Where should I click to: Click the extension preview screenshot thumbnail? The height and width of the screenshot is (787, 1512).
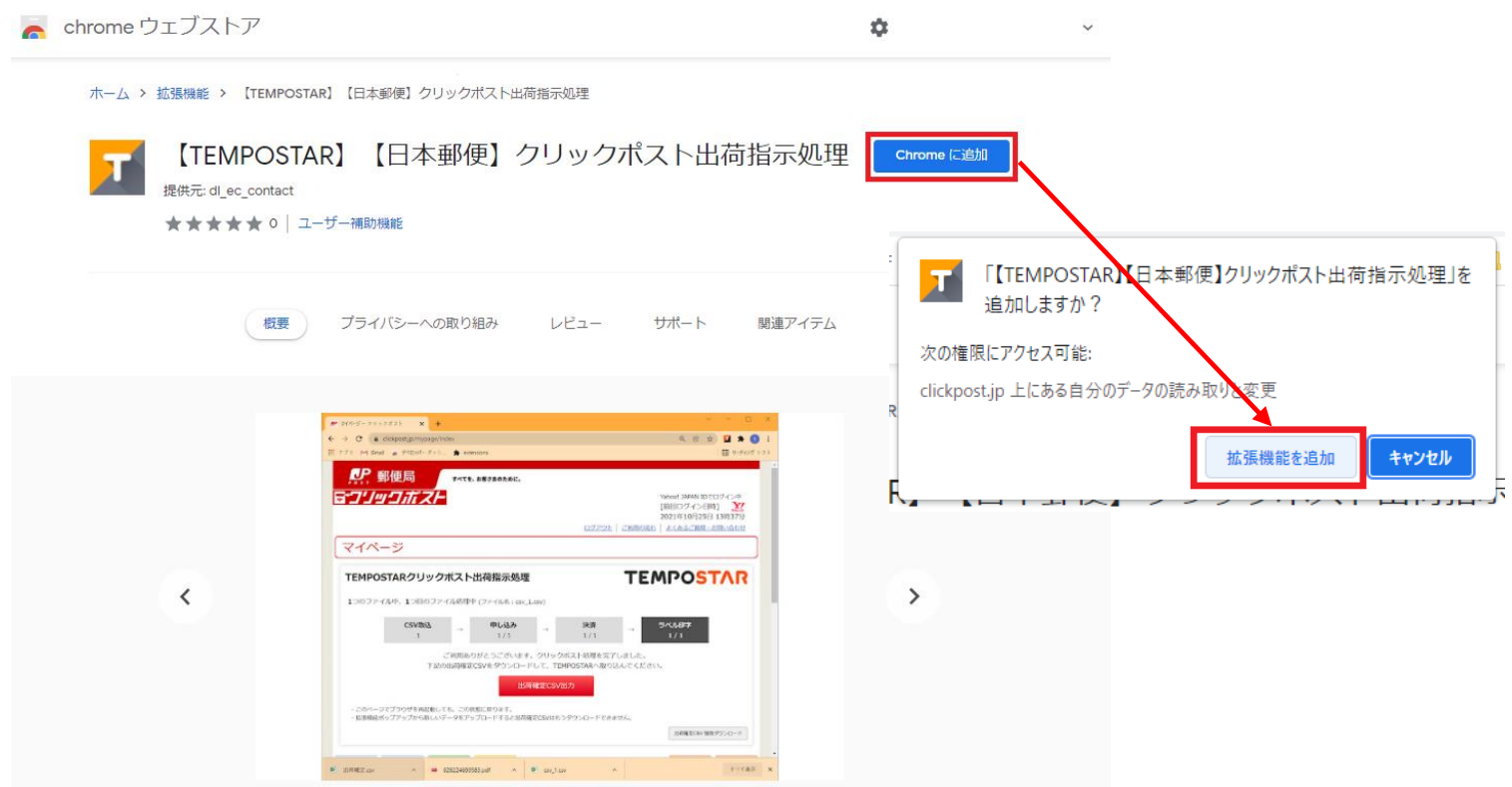tap(550, 596)
